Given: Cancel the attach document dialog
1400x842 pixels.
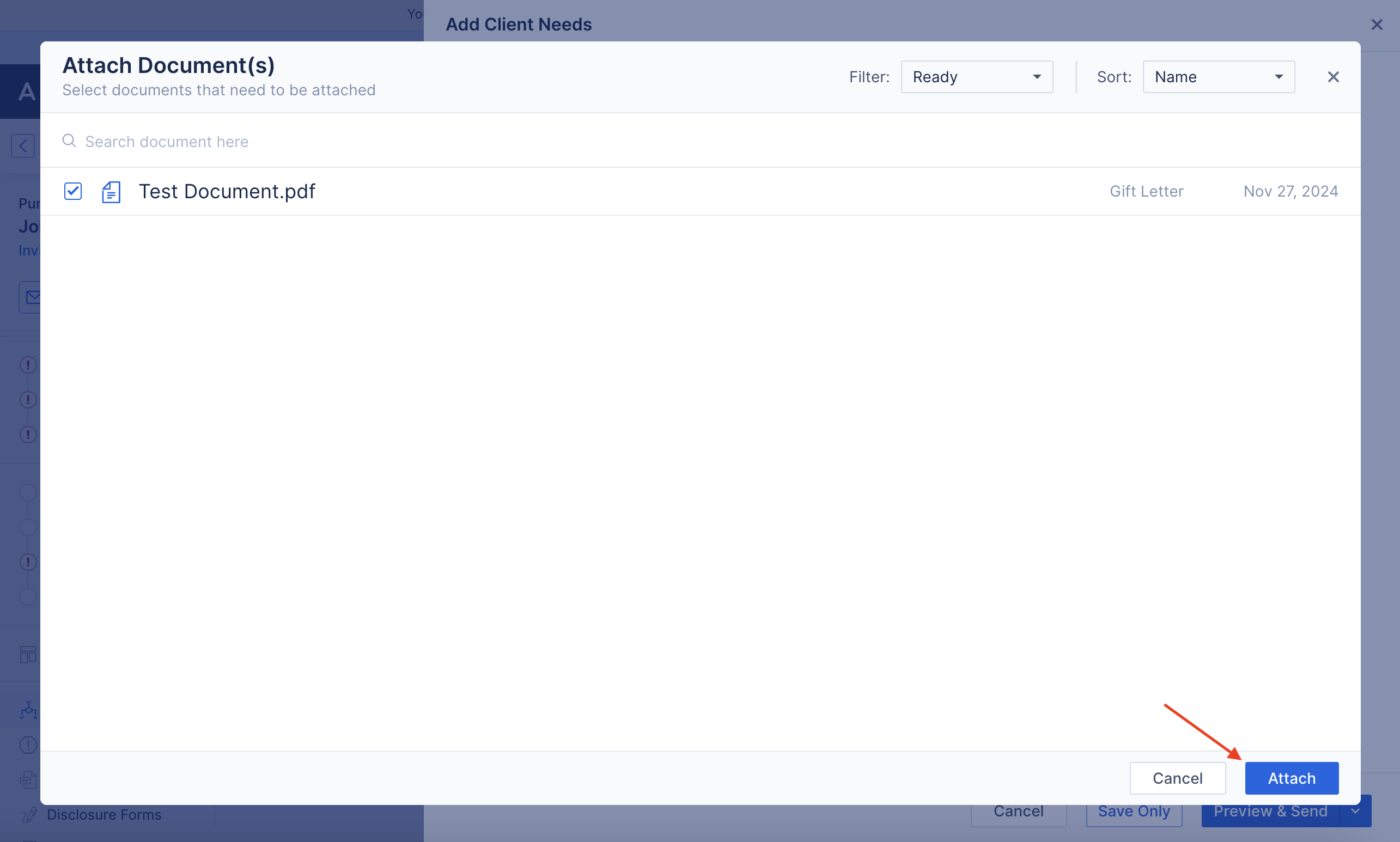Looking at the screenshot, I should click(1177, 778).
